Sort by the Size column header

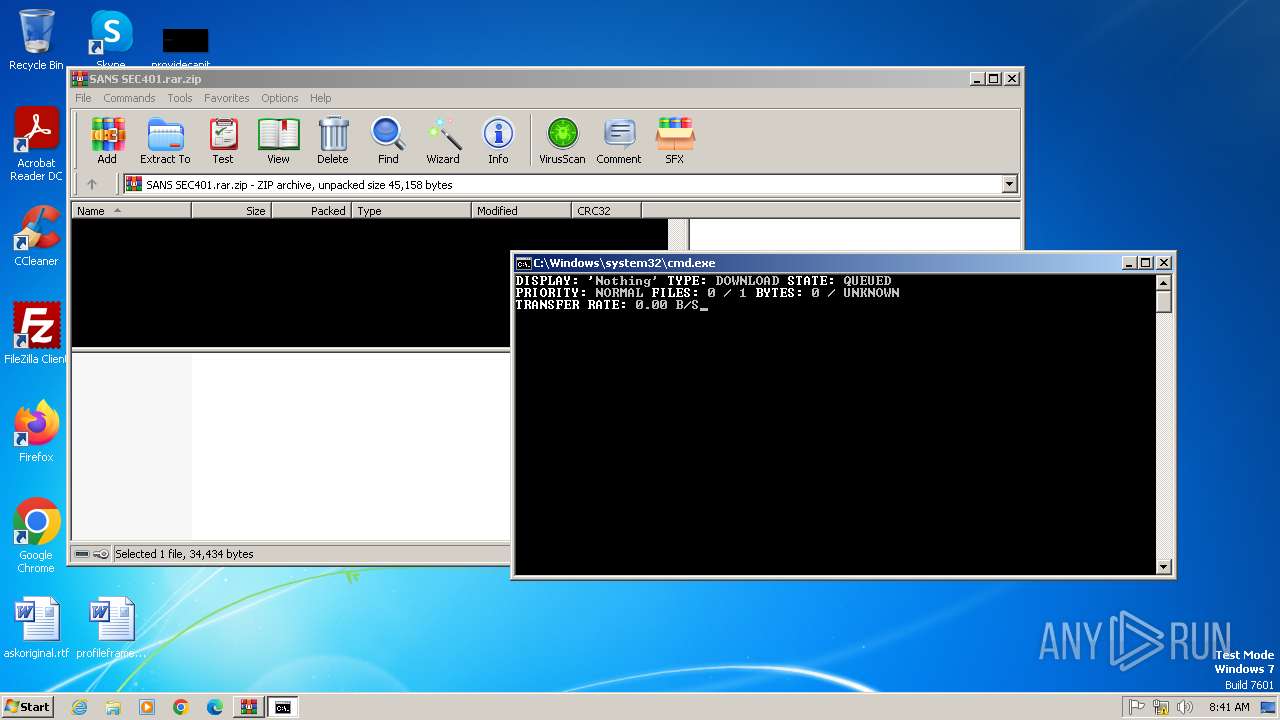coord(231,211)
